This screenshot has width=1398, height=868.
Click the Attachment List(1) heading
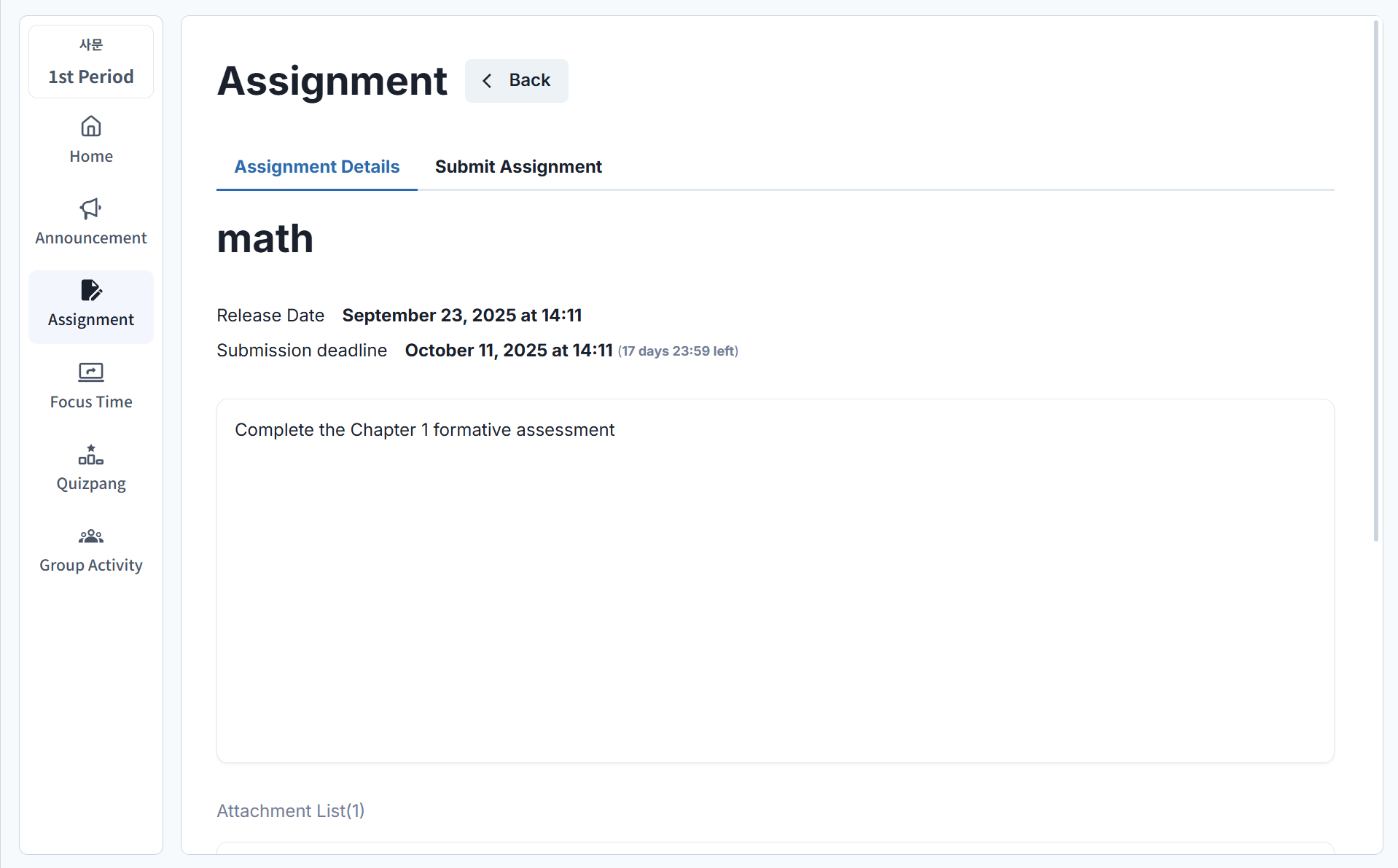290,811
